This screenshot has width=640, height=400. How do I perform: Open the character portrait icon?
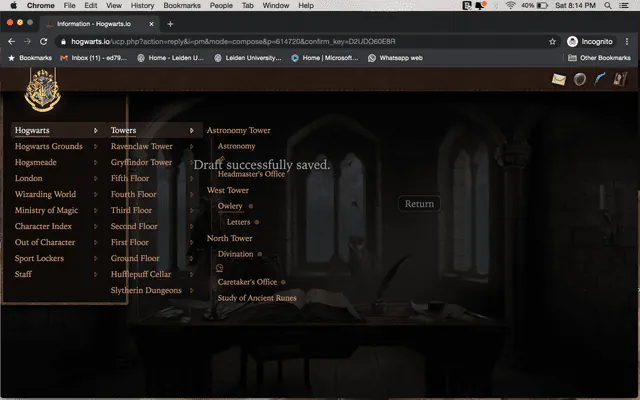[x=620, y=79]
